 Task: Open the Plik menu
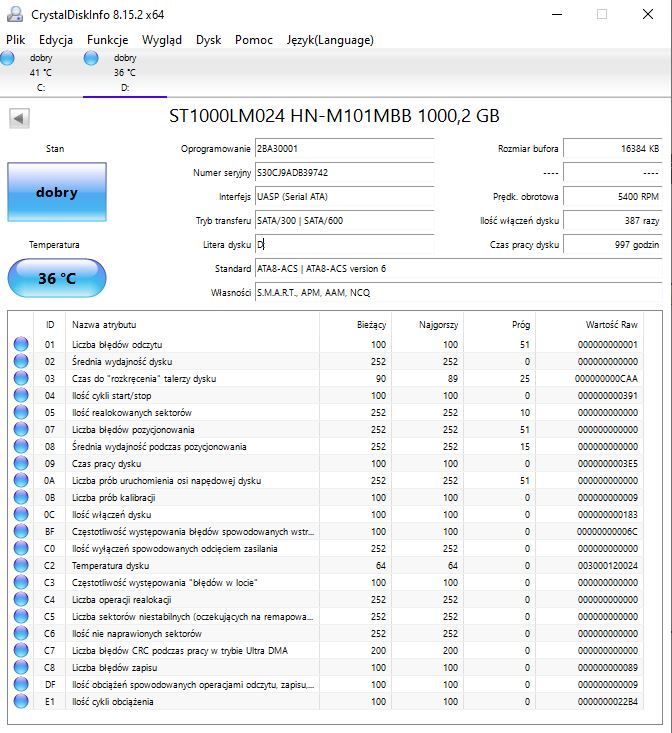point(15,40)
